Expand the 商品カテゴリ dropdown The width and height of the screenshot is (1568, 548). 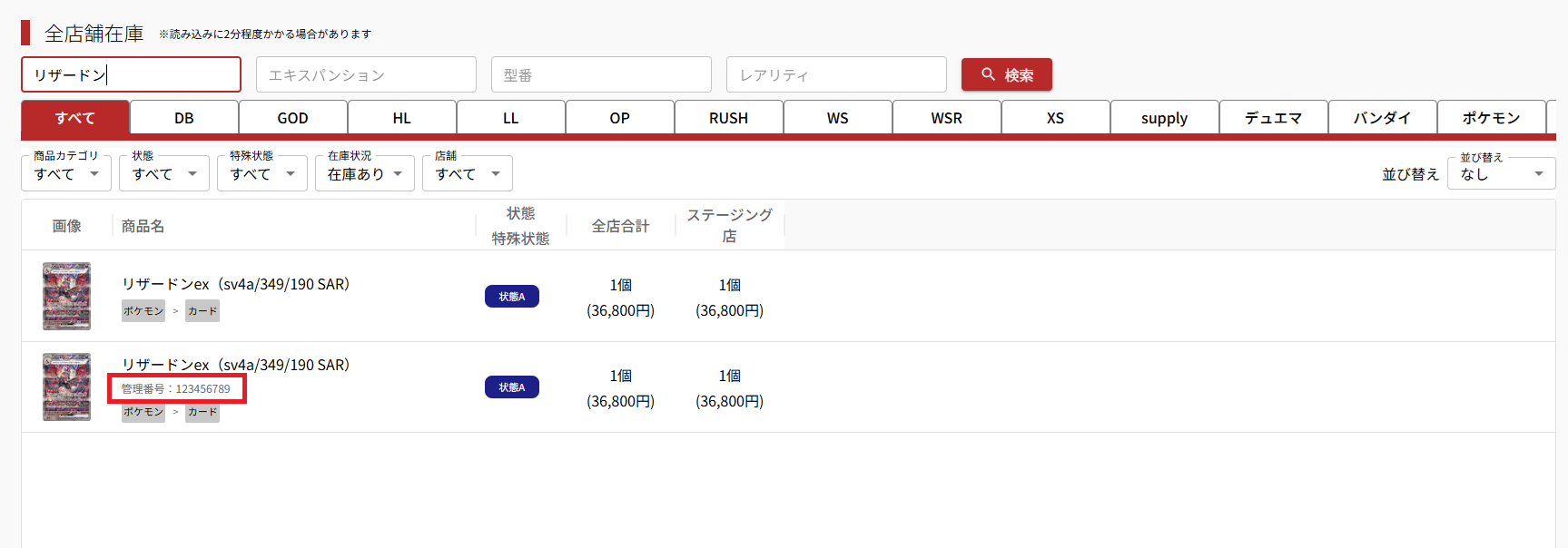[x=66, y=173]
